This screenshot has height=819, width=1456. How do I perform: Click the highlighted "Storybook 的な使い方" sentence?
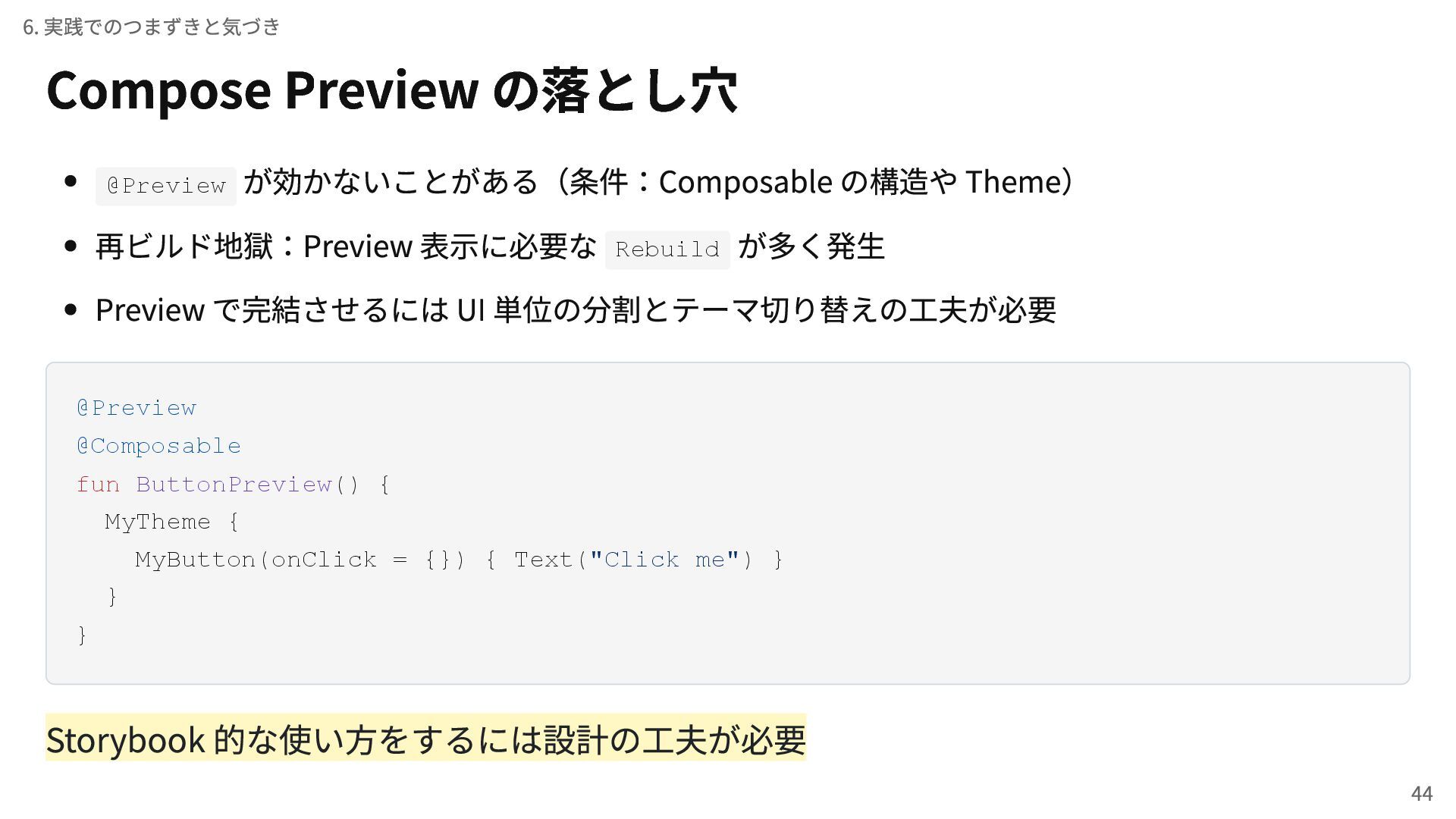coord(425,739)
